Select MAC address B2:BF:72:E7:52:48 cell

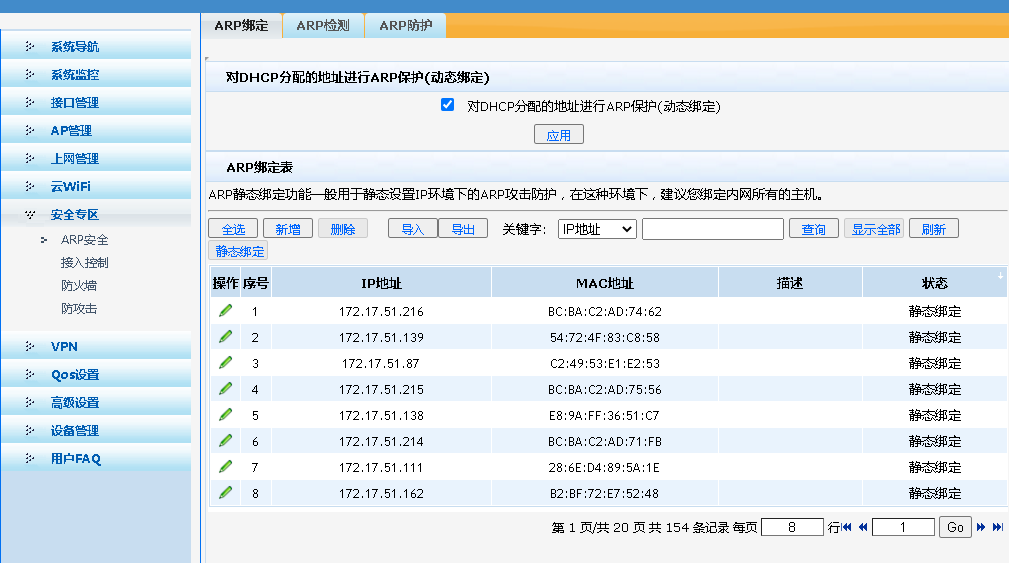[605, 494]
